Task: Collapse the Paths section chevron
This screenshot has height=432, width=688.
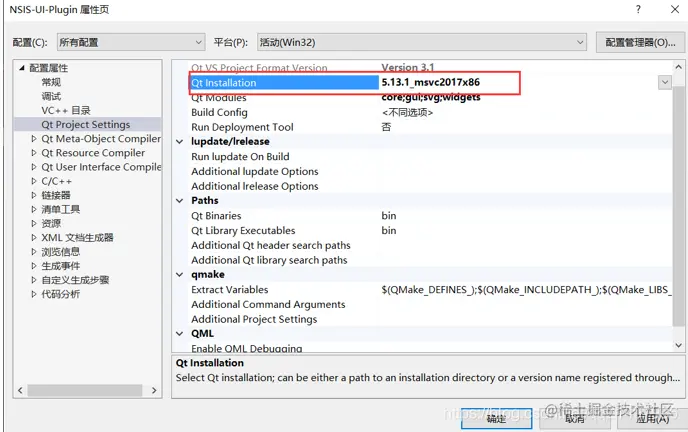Action: point(179,200)
